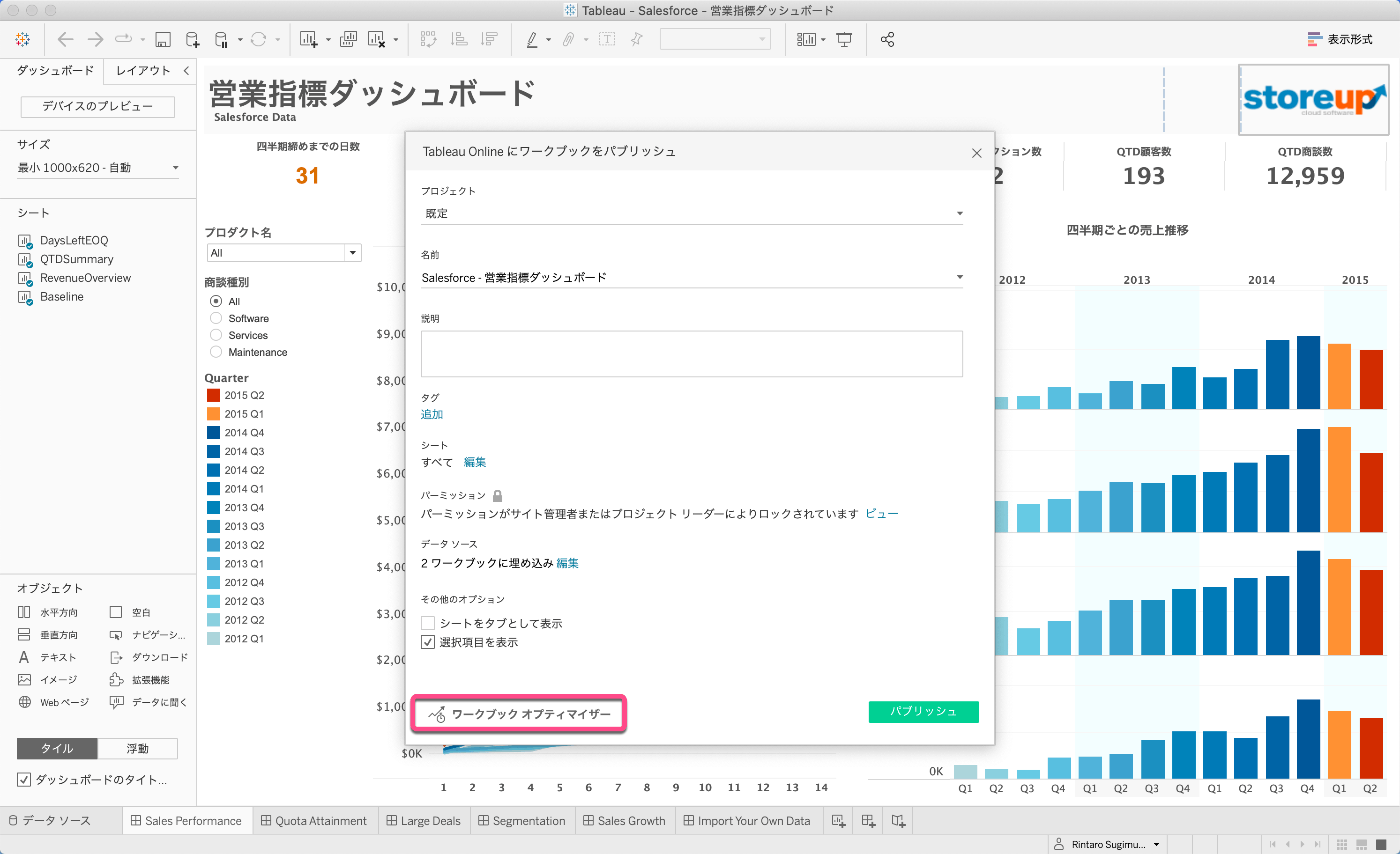
Task: Click the green パブリッシュ button
Action: pyautogui.click(x=923, y=712)
